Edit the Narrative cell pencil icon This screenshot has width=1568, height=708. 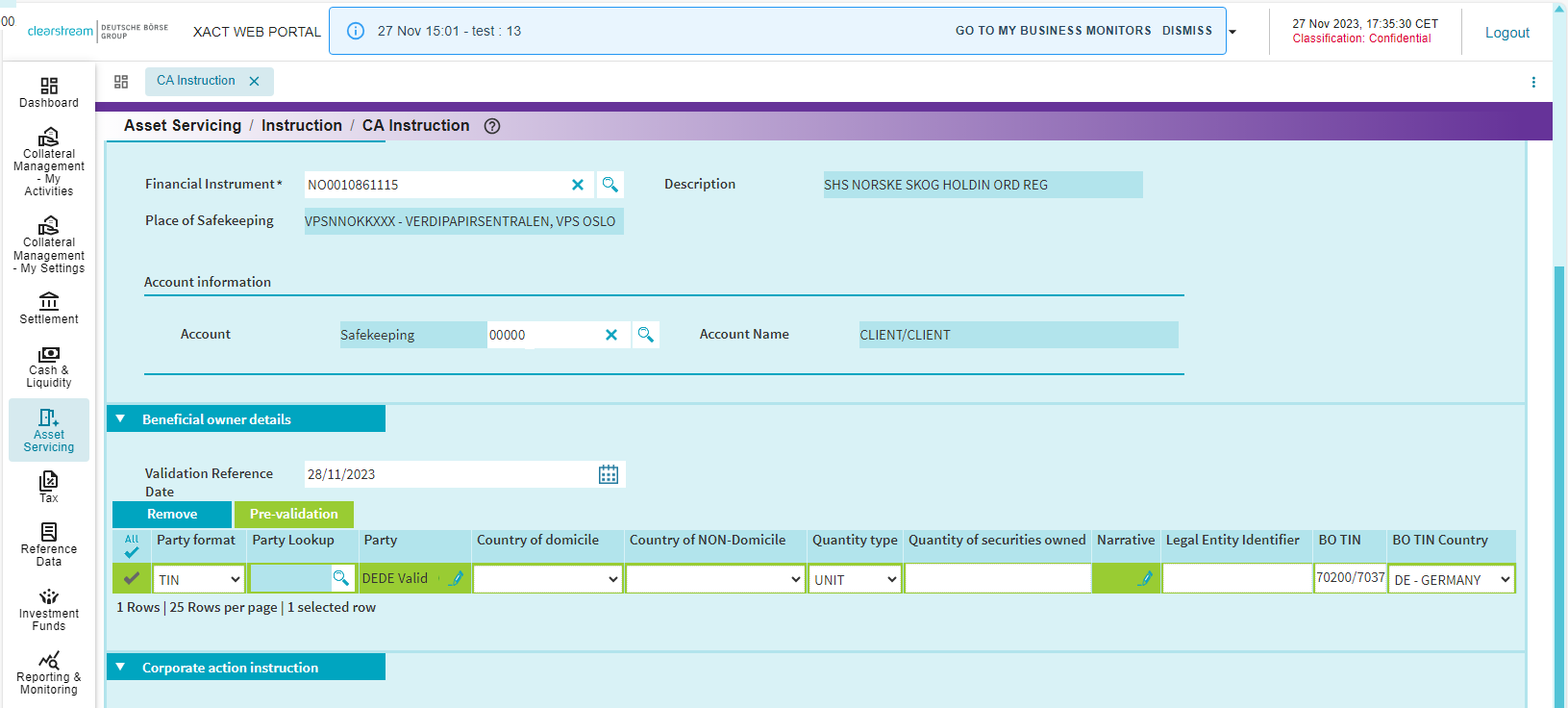(x=1145, y=578)
